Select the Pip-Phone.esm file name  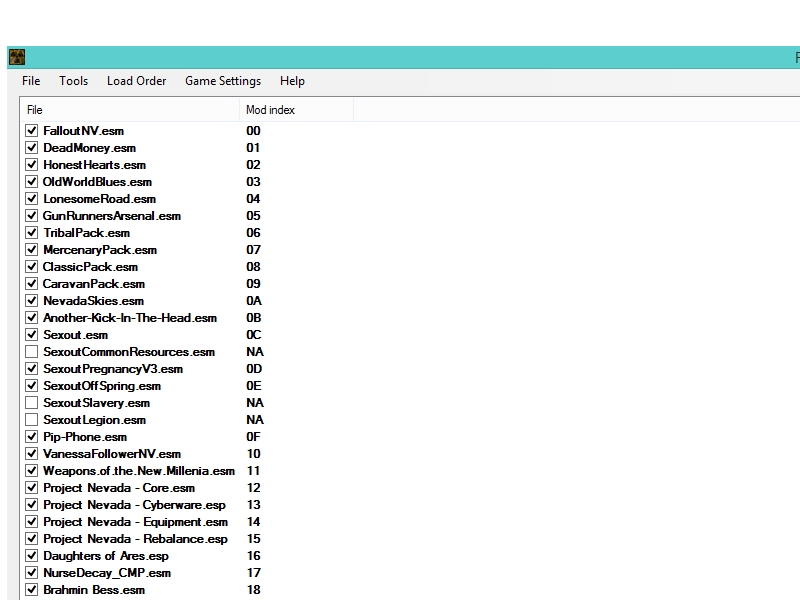(x=85, y=437)
